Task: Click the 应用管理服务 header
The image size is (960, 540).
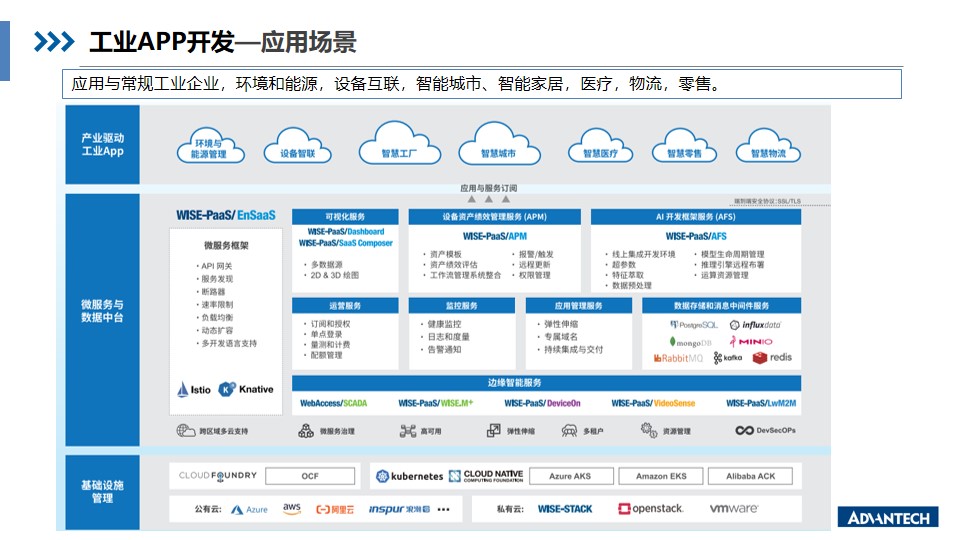Action: point(579,306)
